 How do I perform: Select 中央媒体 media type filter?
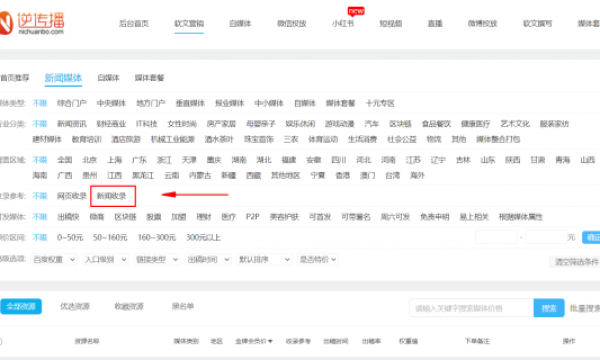(x=111, y=103)
